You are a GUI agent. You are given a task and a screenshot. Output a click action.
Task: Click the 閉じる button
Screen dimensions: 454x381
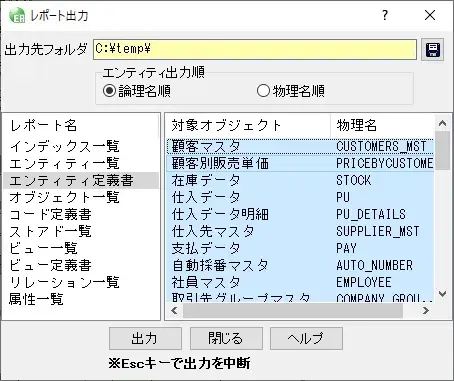pos(226,338)
